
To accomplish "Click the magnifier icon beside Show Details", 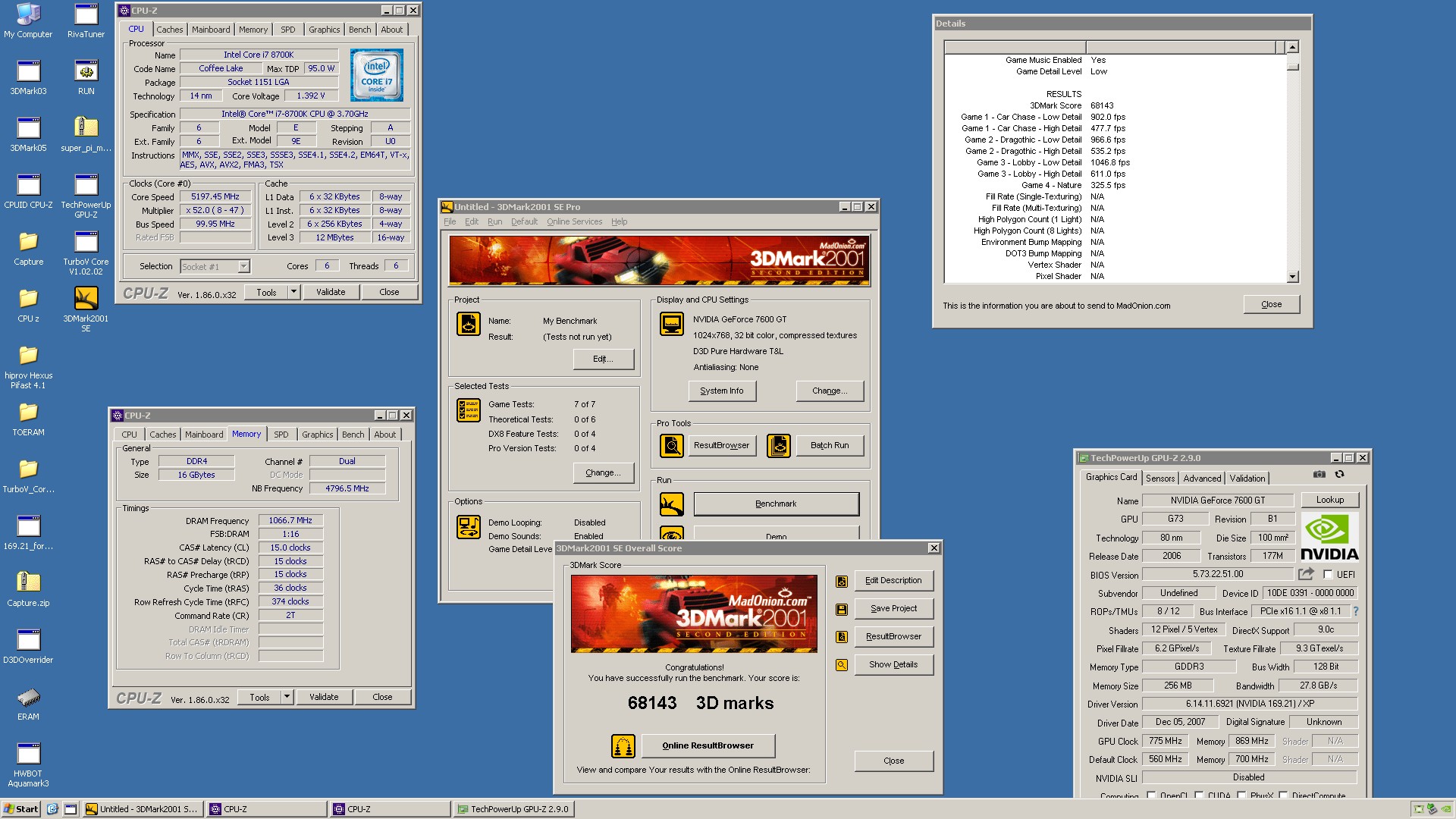I will point(842,665).
